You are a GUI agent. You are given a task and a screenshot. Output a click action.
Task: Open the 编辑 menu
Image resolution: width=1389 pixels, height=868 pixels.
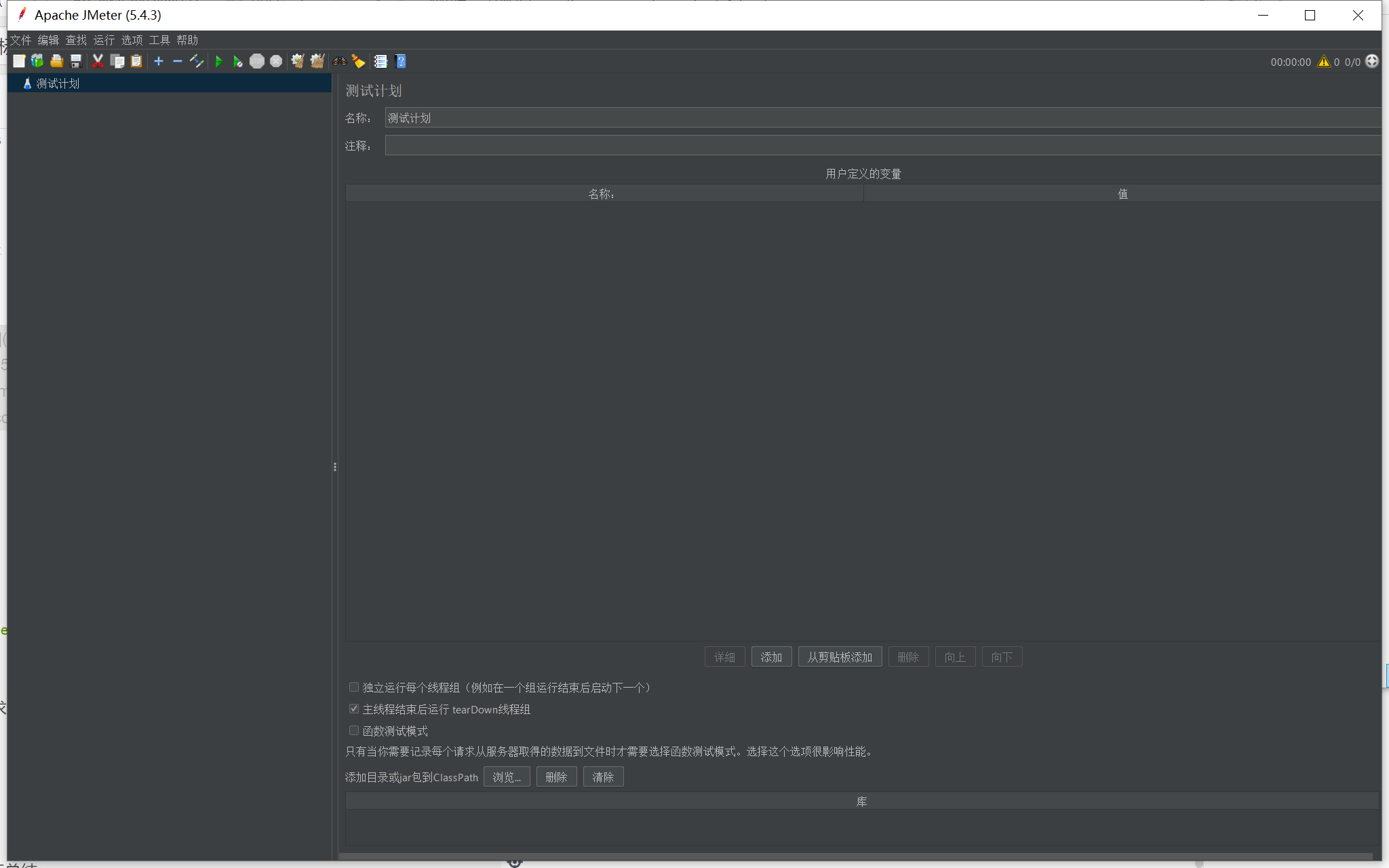(x=48, y=40)
